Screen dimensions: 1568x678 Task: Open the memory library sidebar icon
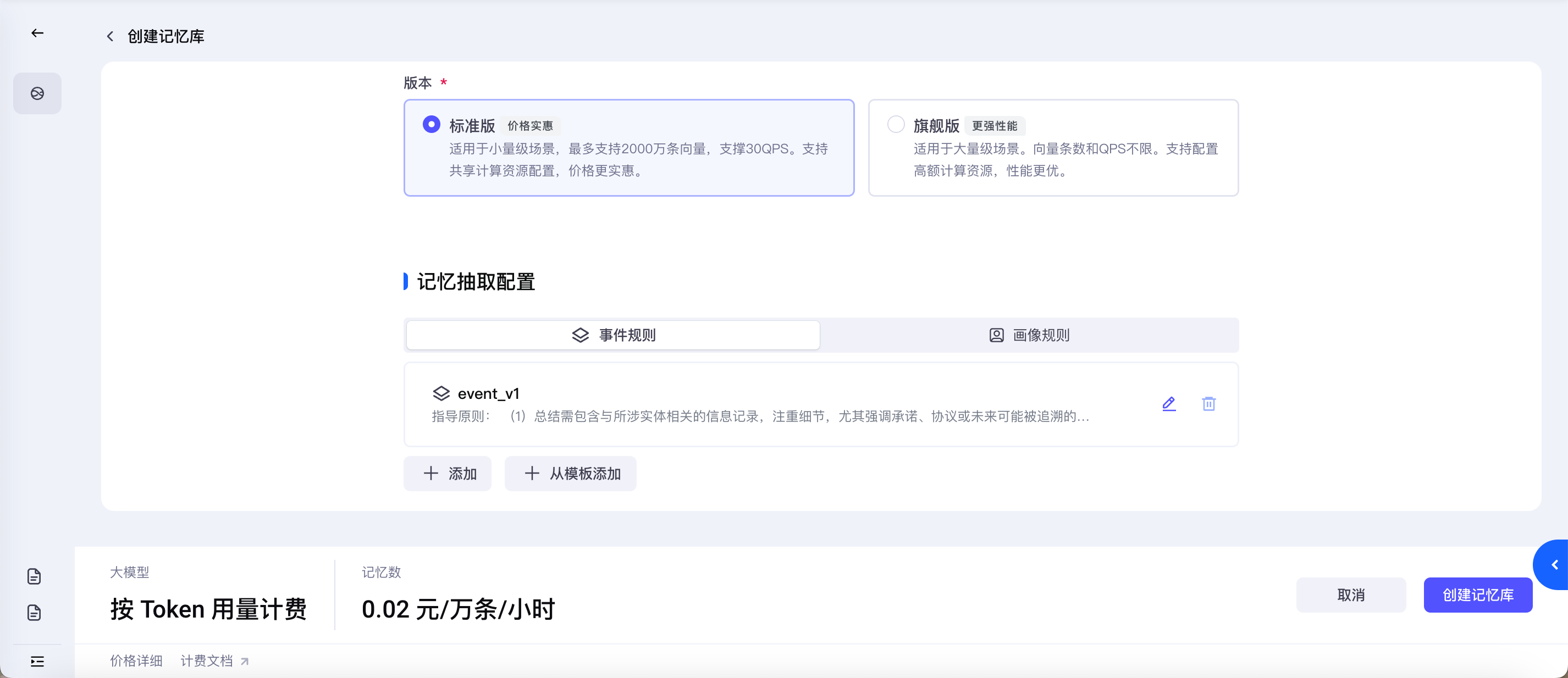[x=37, y=93]
